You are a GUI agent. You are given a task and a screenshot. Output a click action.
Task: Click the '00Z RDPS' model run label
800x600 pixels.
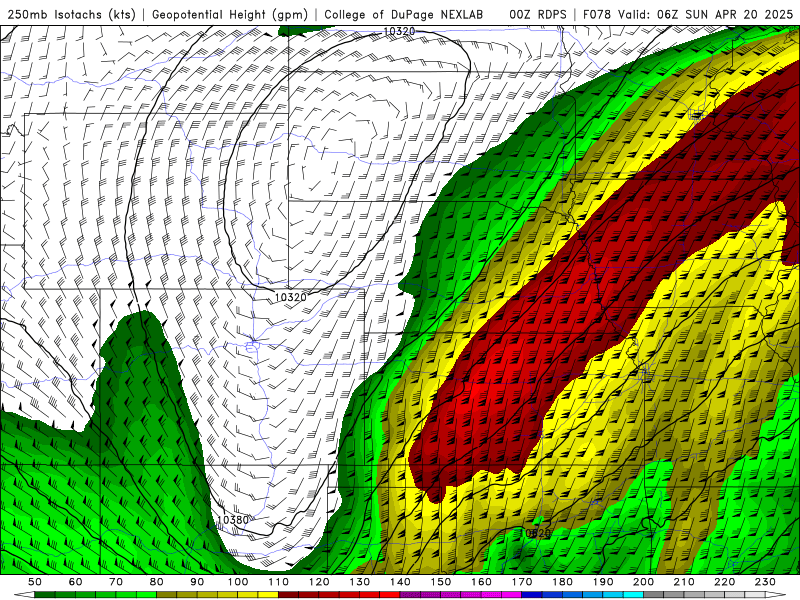[x=537, y=14]
